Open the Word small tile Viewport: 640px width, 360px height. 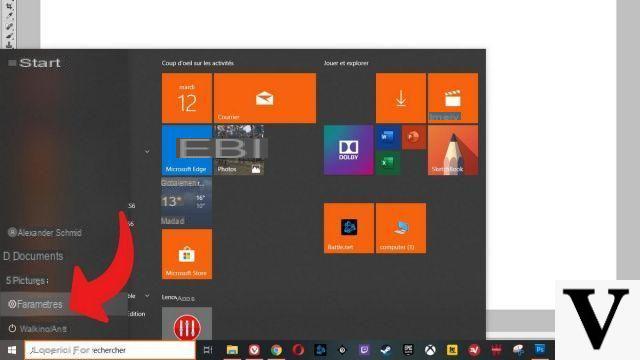[387, 137]
